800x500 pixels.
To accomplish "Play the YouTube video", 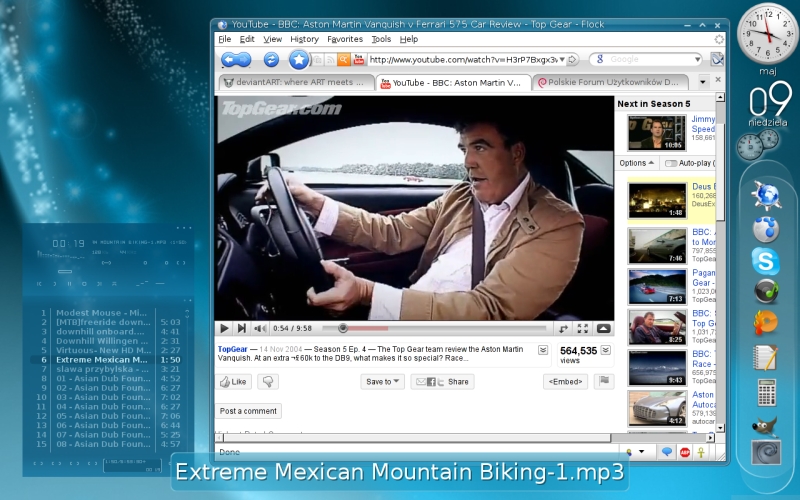I will 224,328.
